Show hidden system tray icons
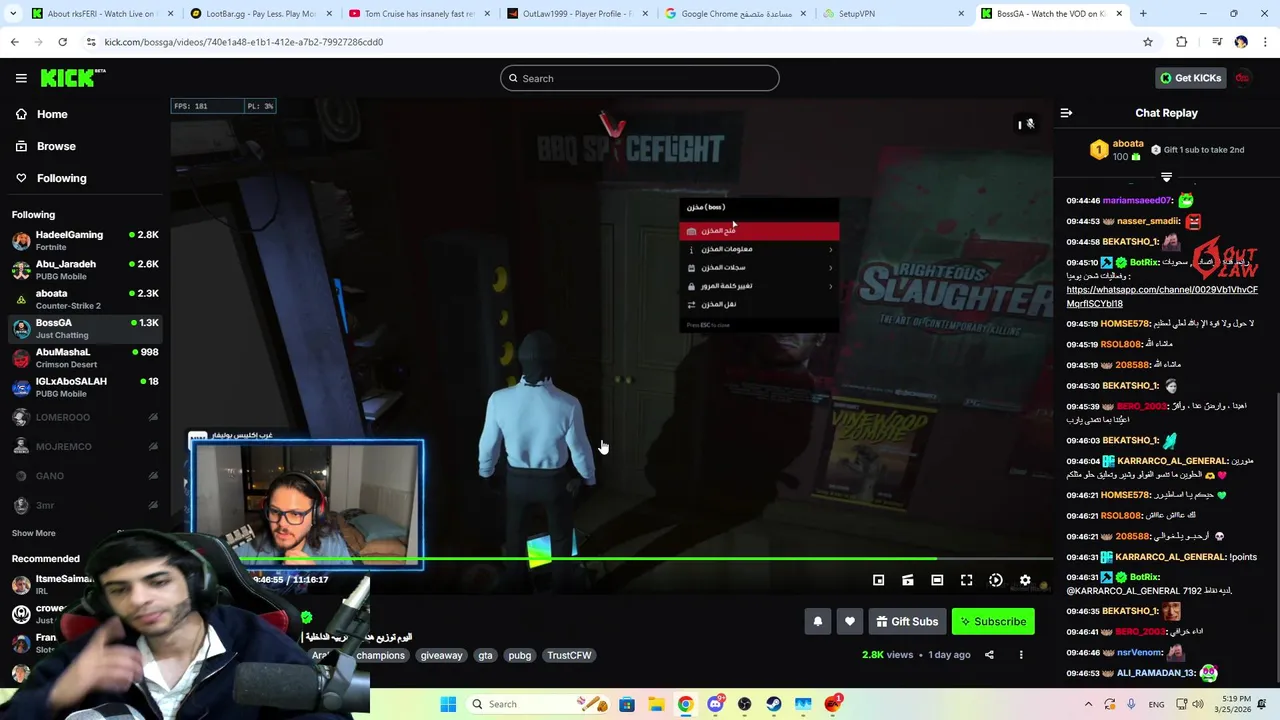The image size is (1280, 720). tap(1088, 704)
